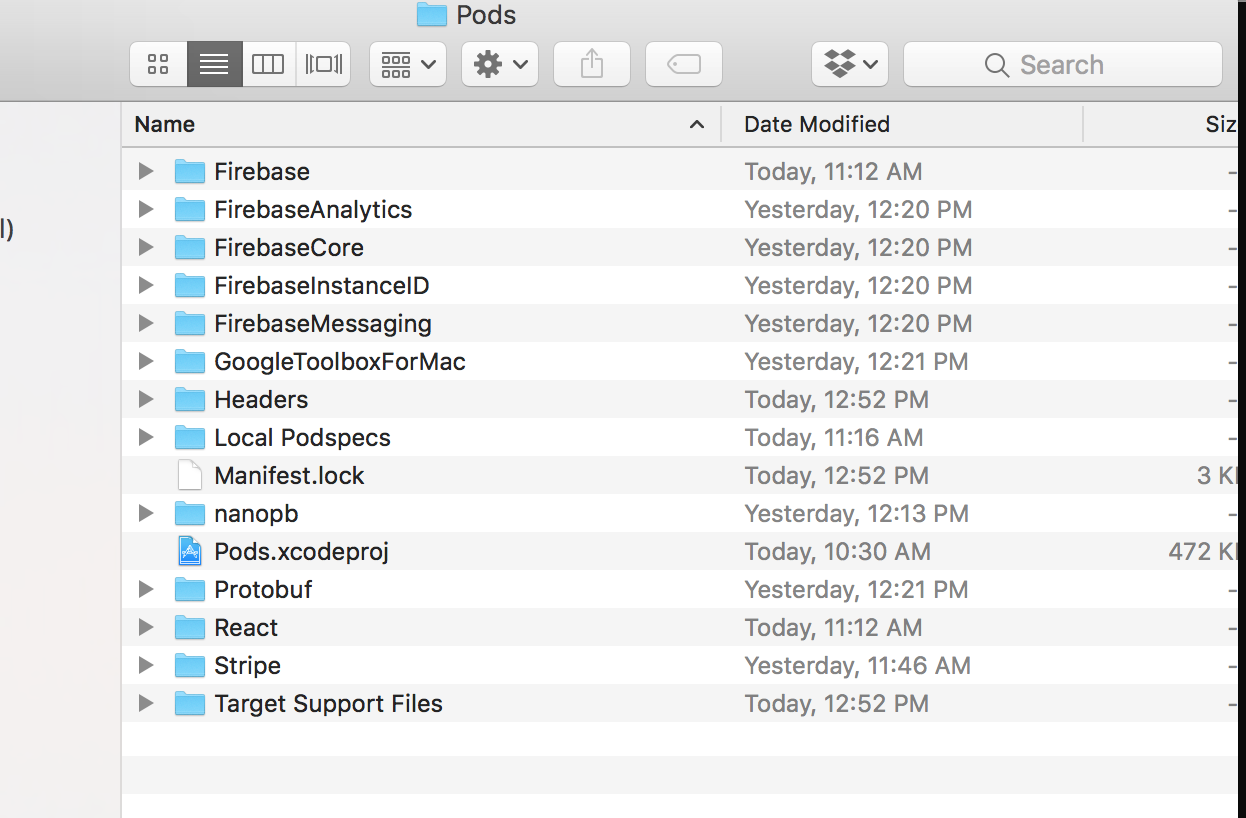Click nanopb date Yesterday, 12:13 PM
This screenshot has width=1246, height=818.
[x=857, y=513]
